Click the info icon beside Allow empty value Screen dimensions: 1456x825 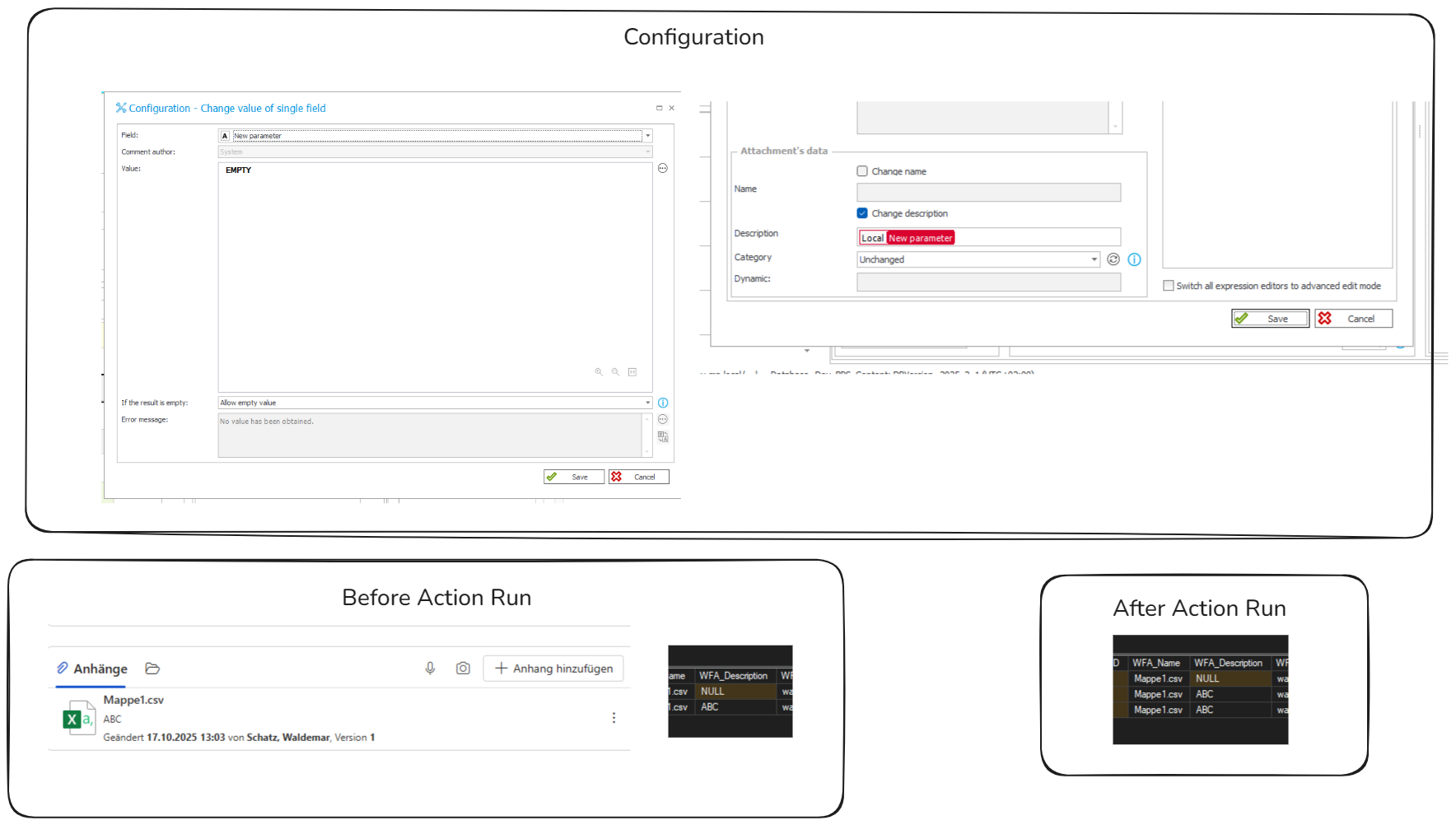663,403
